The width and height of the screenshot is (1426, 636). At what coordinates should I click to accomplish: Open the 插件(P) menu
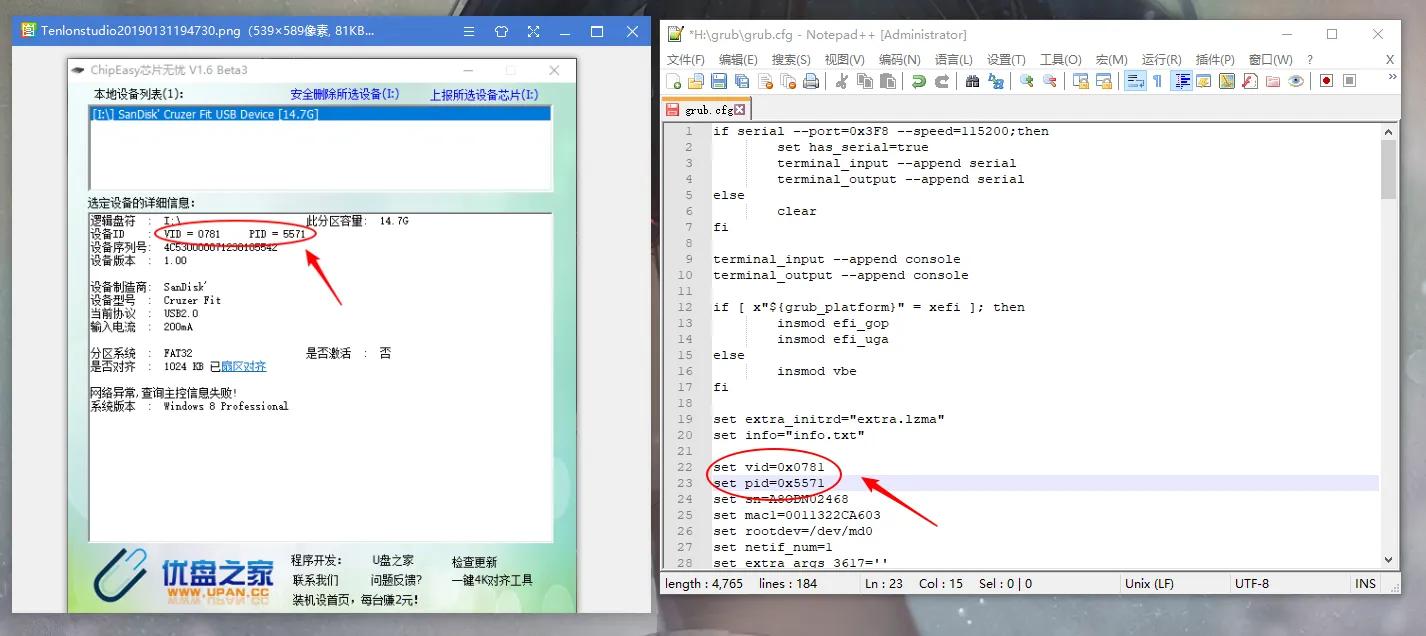1215,60
